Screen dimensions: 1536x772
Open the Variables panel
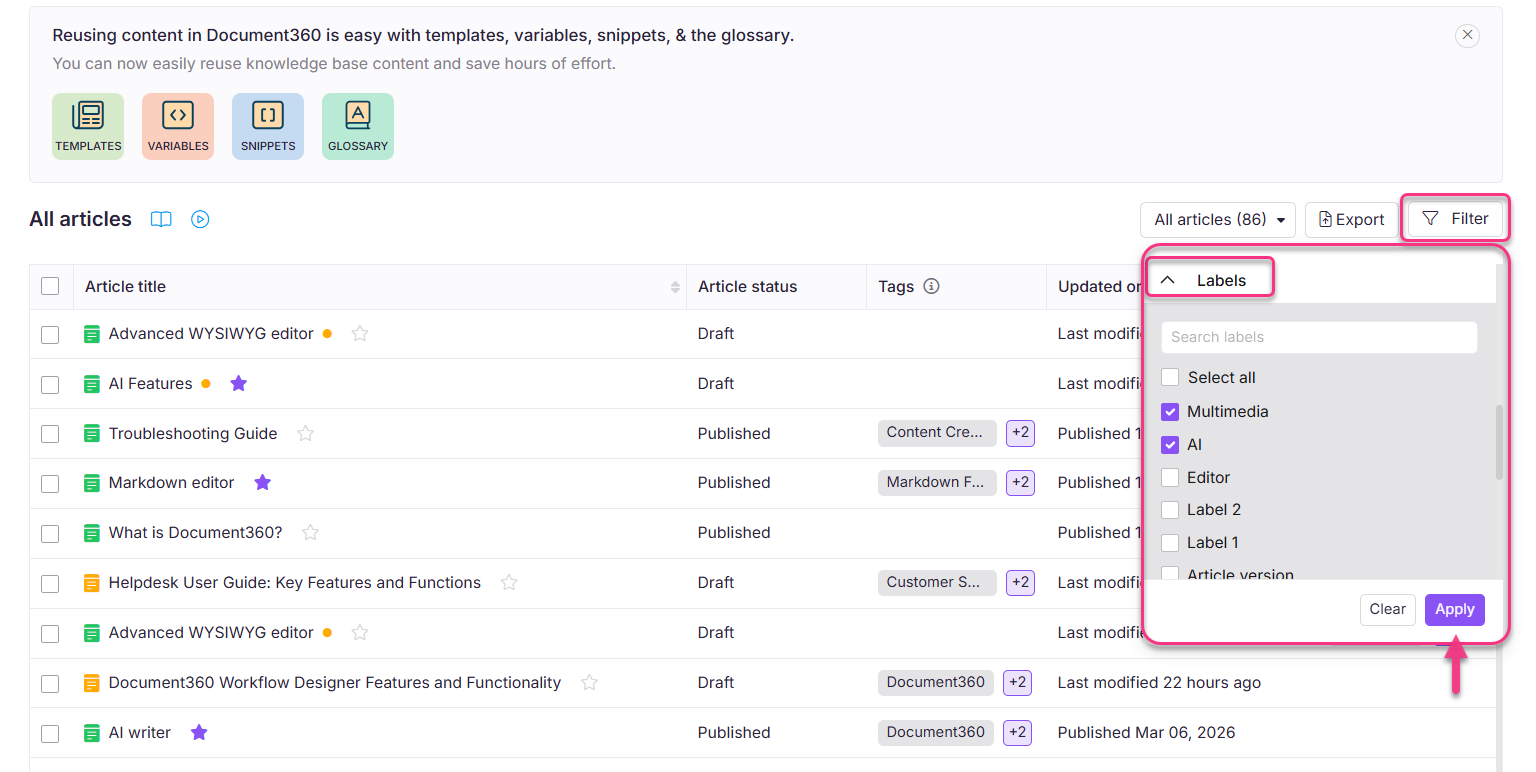[177, 125]
